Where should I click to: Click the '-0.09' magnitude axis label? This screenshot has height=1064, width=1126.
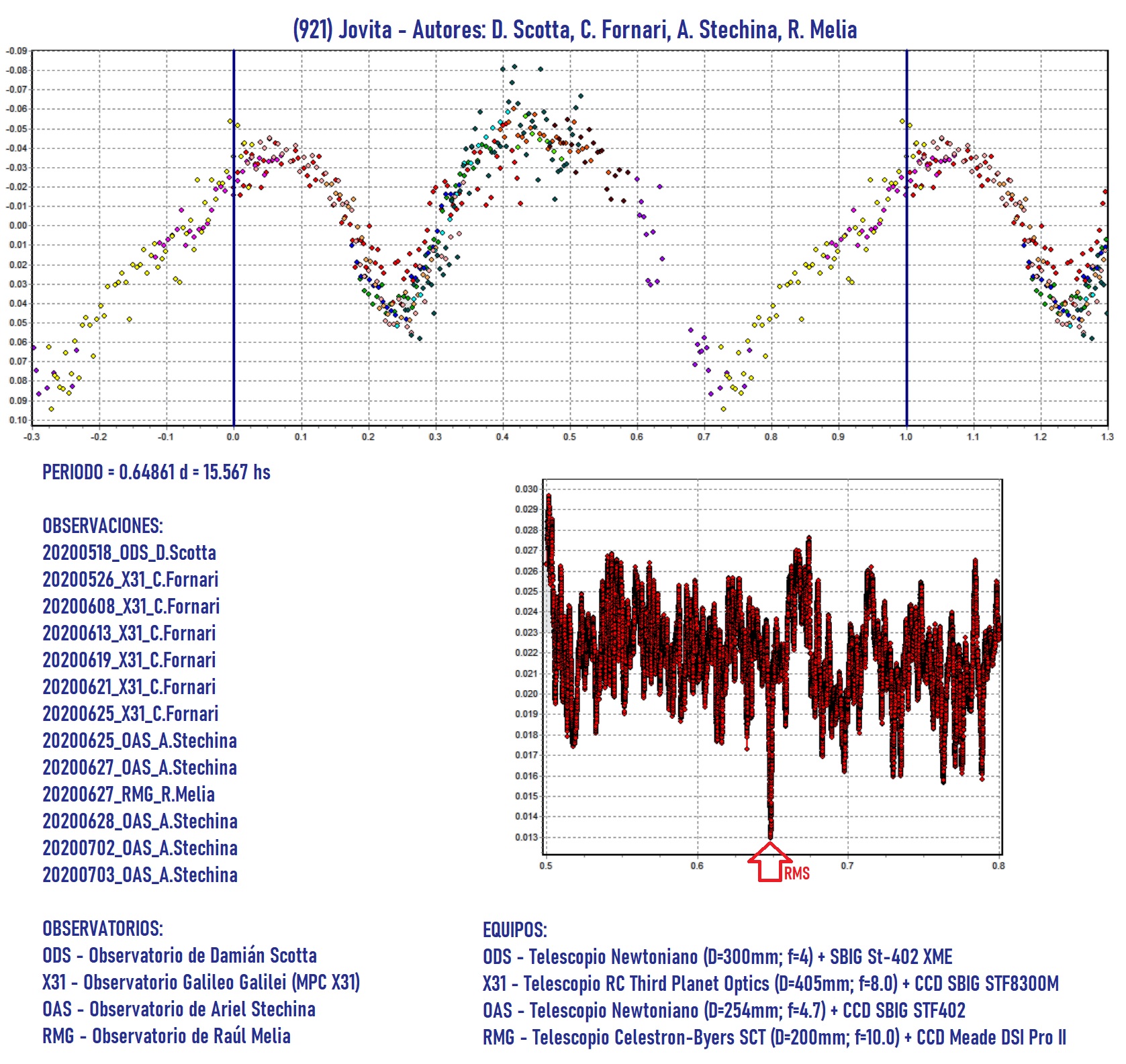(17, 51)
